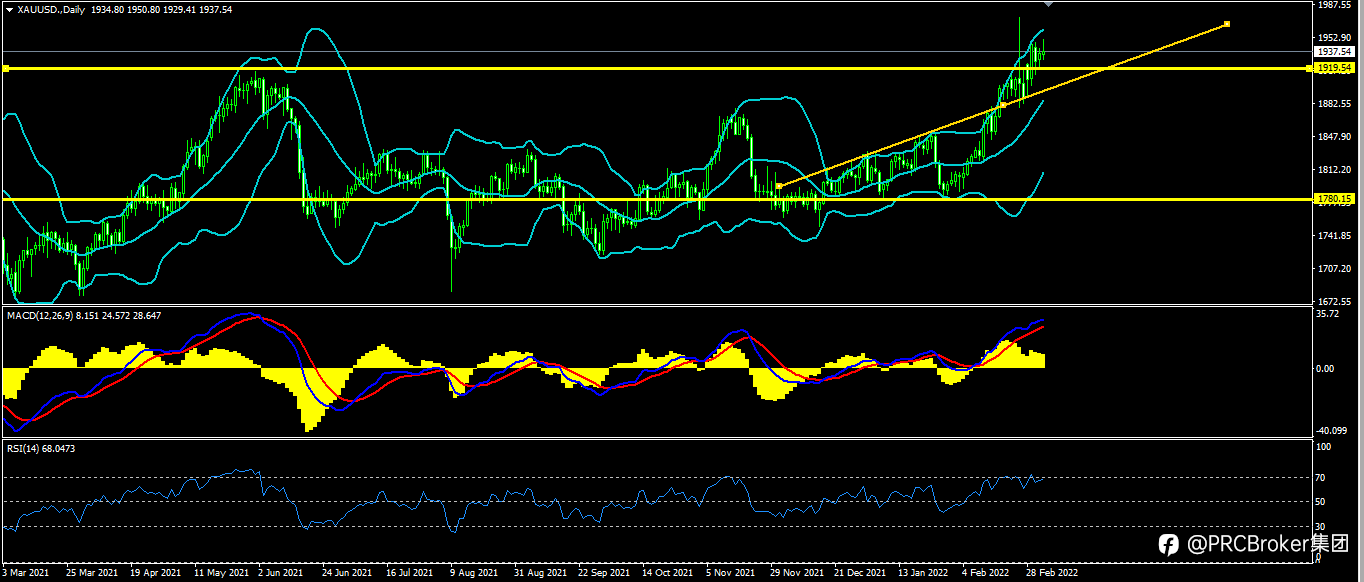Click the gray chart shift triangle marker
Viewport: 1364px width, 582px height.
(1048, 6)
